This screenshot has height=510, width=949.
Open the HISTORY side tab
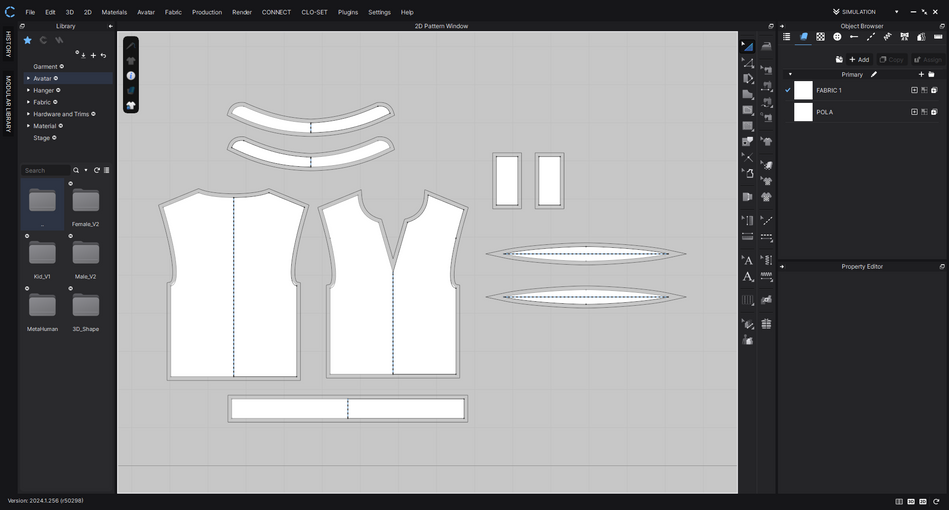(x=8, y=44)
